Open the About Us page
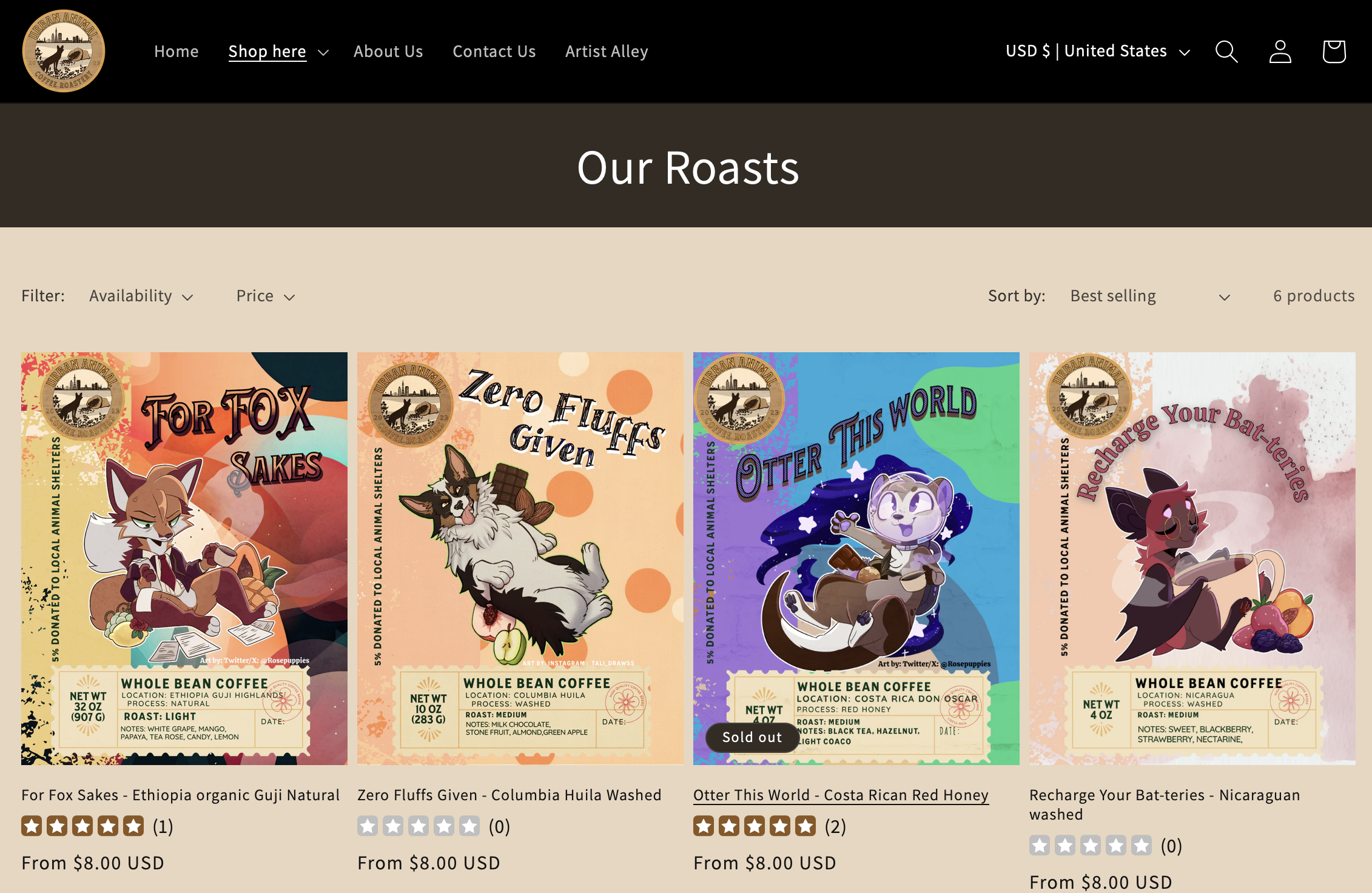This screenshot has width=1372, height=893. point(388,52)
